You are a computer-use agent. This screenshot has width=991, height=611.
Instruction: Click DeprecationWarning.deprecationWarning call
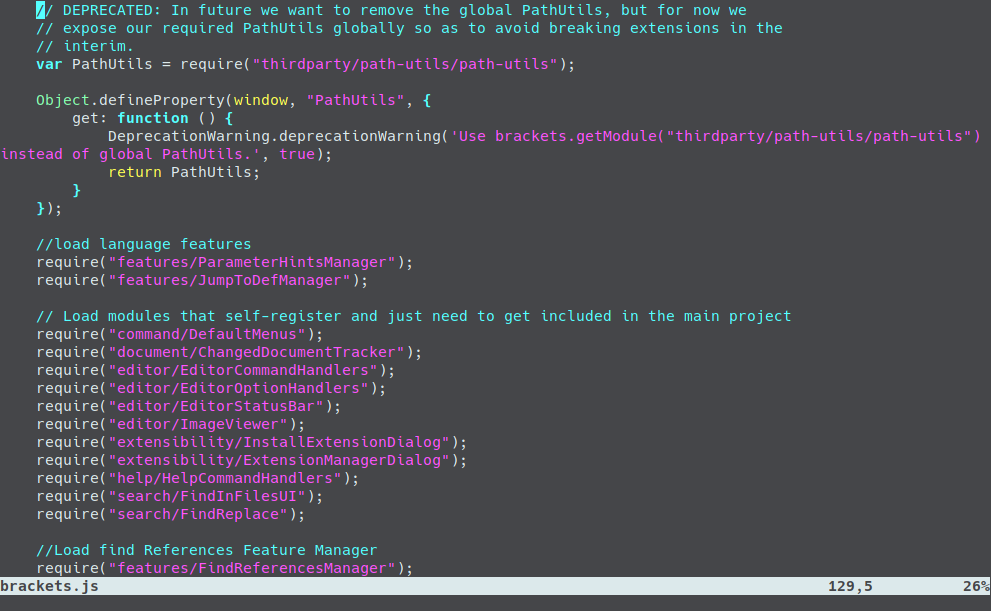272,136
